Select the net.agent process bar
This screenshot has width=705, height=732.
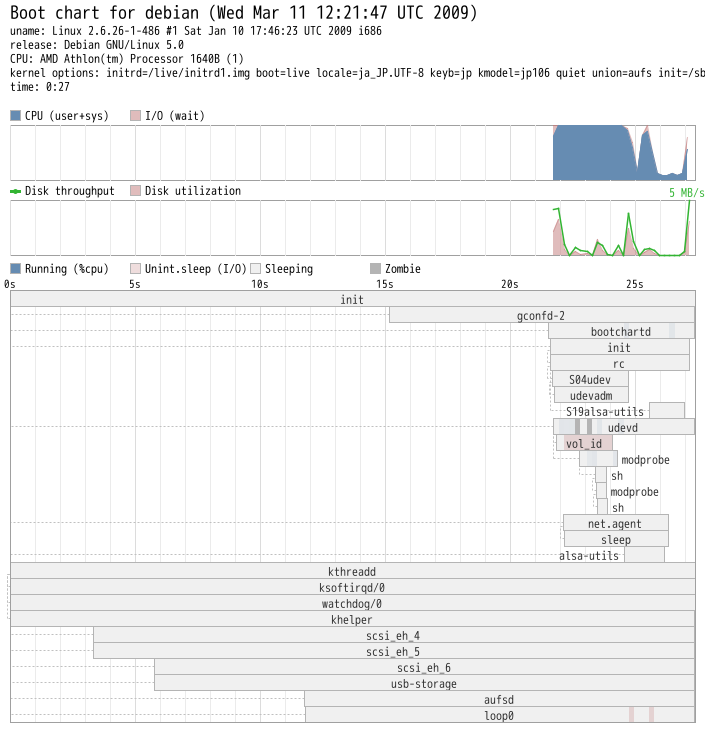pyautogui.click(x=616, y=523)
